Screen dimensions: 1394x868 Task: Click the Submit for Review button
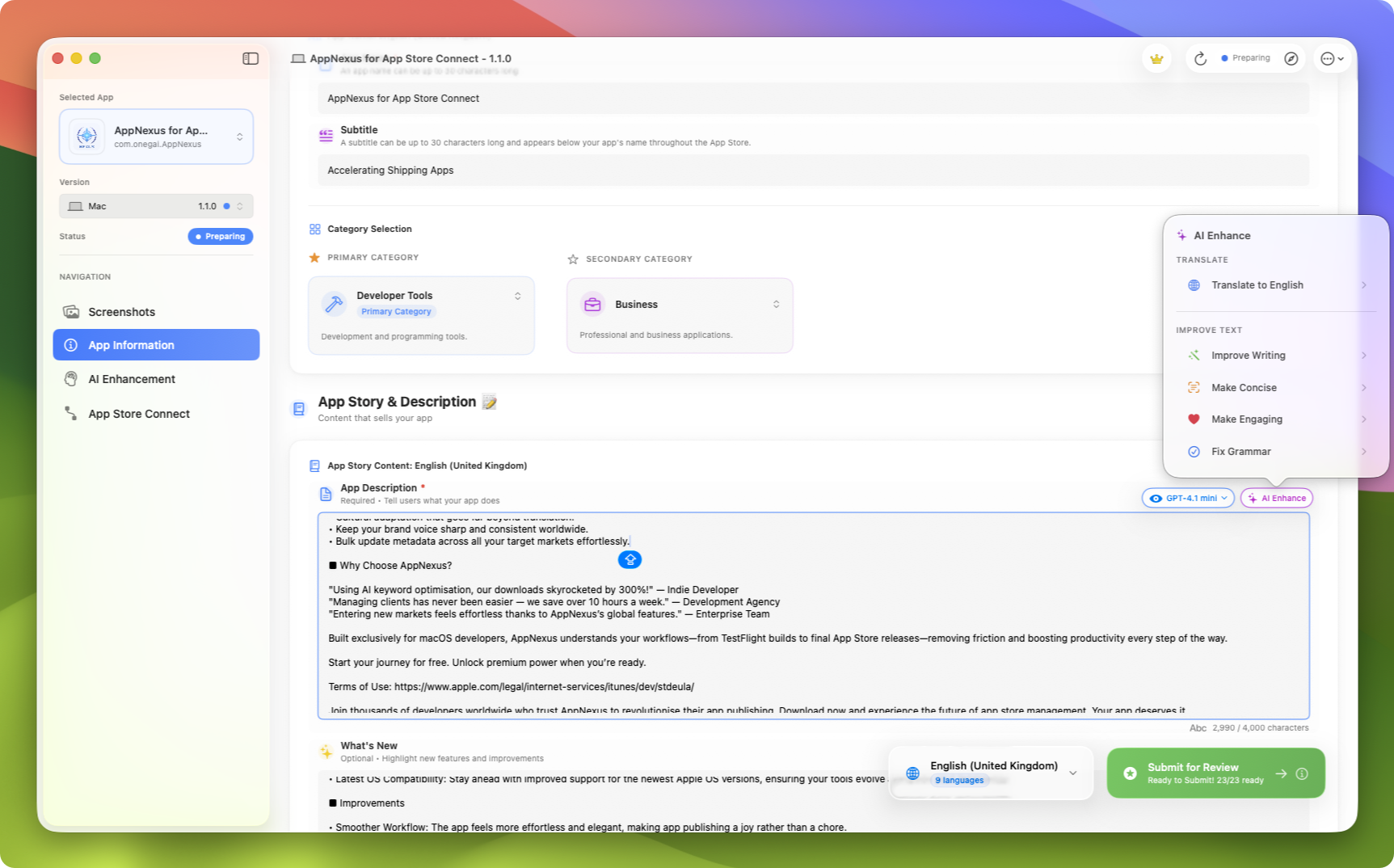pyautogui.click(x=1194, y=773)
